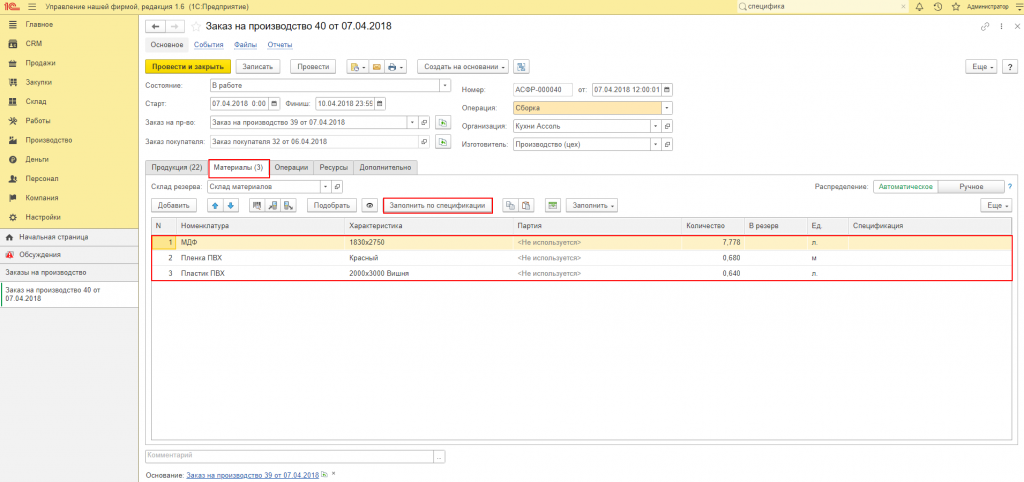
Task: Select the Пленка ПВХ table row
Action: click(581, 257)
